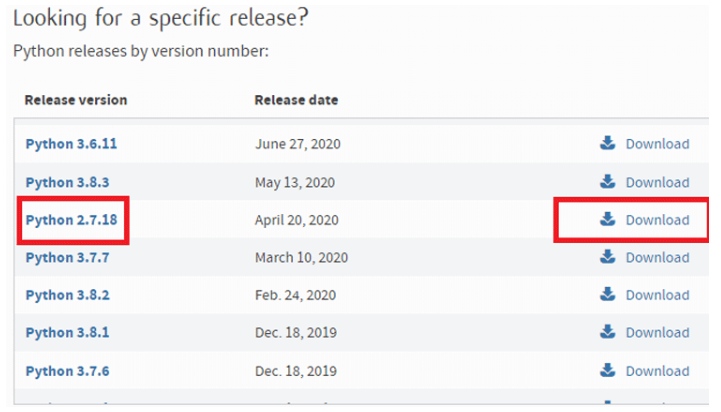This screenshot has height=412, width=721.
Task: Click download arrow icon for Python 3.7.7
Action: tap(607, 256)
